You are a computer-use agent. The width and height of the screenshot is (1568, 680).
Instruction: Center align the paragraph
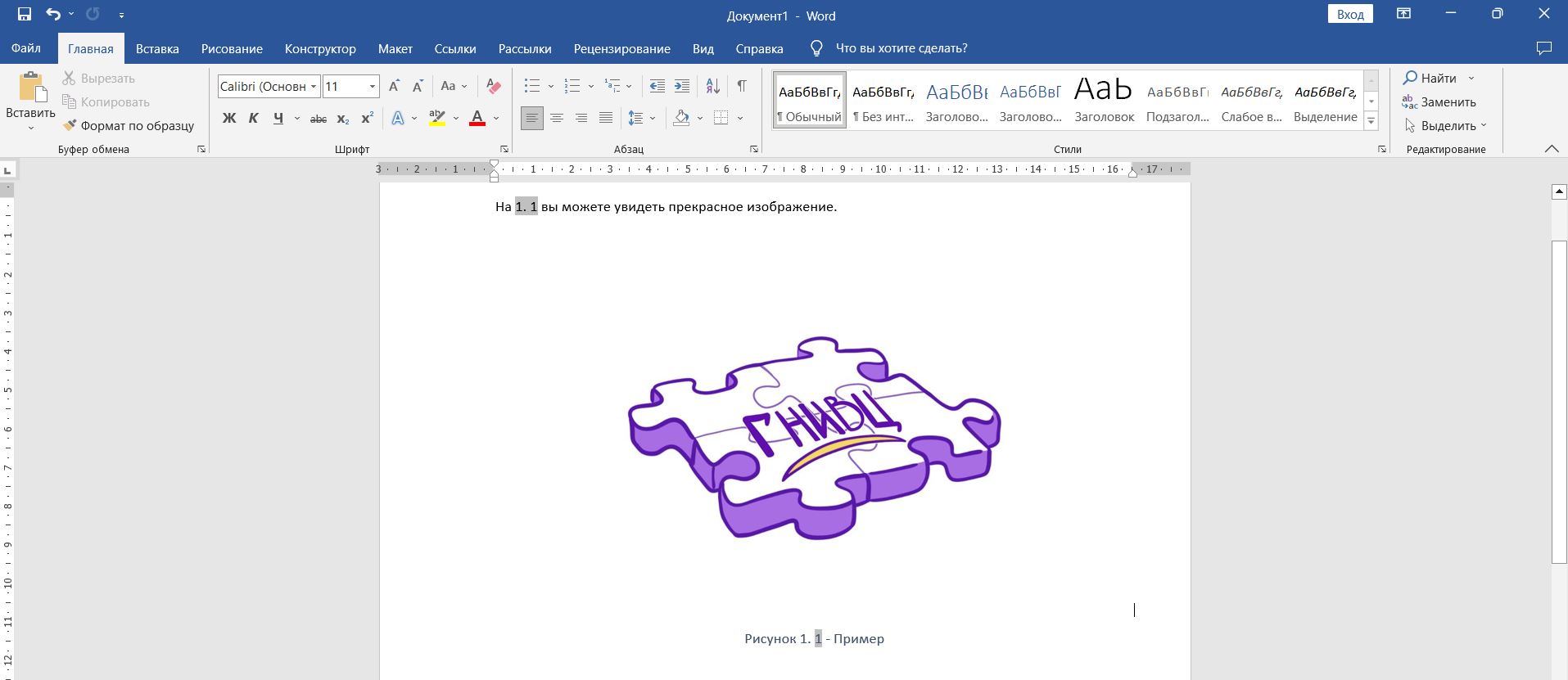[x=556, y=119]
